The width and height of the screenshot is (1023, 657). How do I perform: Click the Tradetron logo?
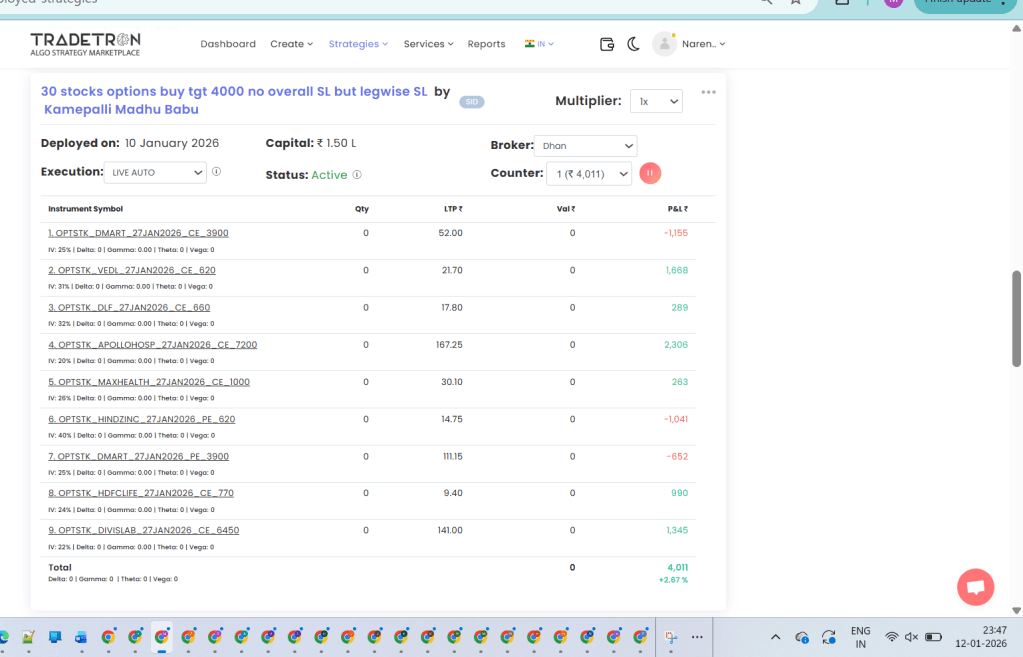pyautogui.click(x=84, y=44)
